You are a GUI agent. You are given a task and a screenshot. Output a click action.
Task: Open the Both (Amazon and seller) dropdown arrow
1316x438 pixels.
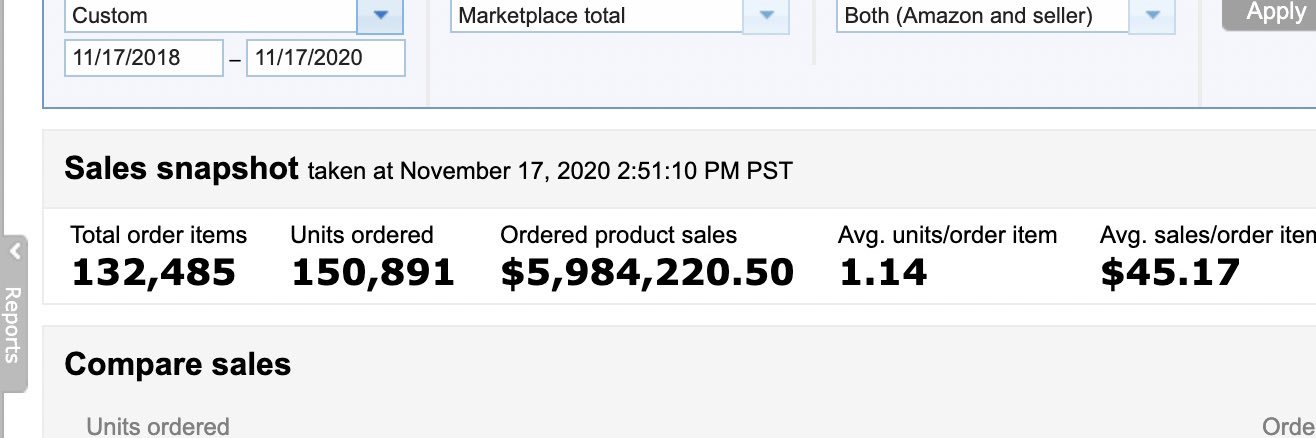coord(1152,16)
